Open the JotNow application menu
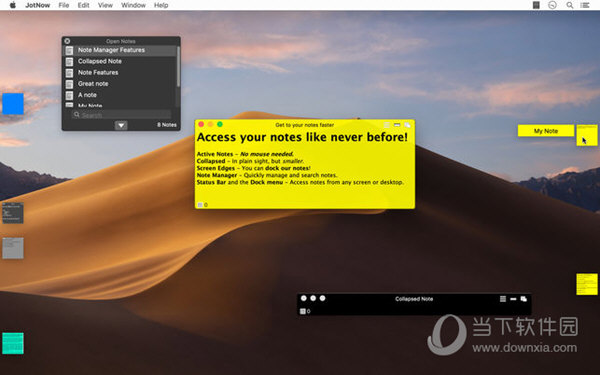The width and height of the screenshot is (600, 375). coord(38,5)
